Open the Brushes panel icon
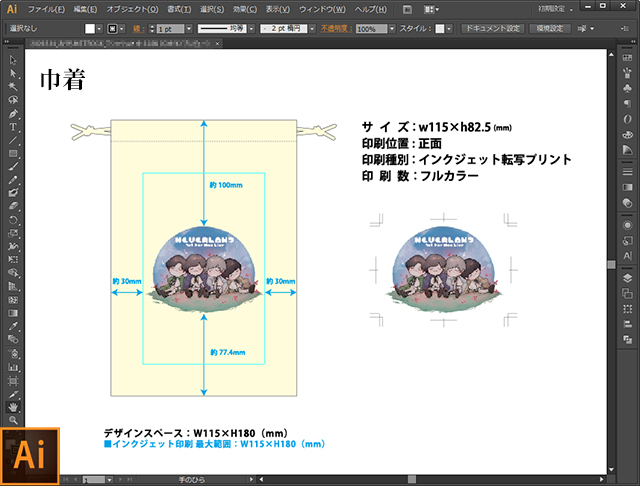This screenshot has width=640, height=486. 627,73
